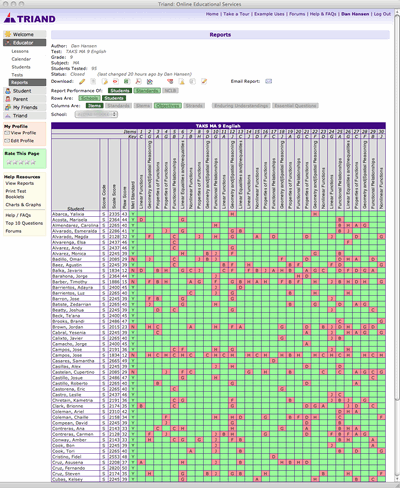Open the Example Uses link
Viewport: 400px width, 488px height.
269,14
